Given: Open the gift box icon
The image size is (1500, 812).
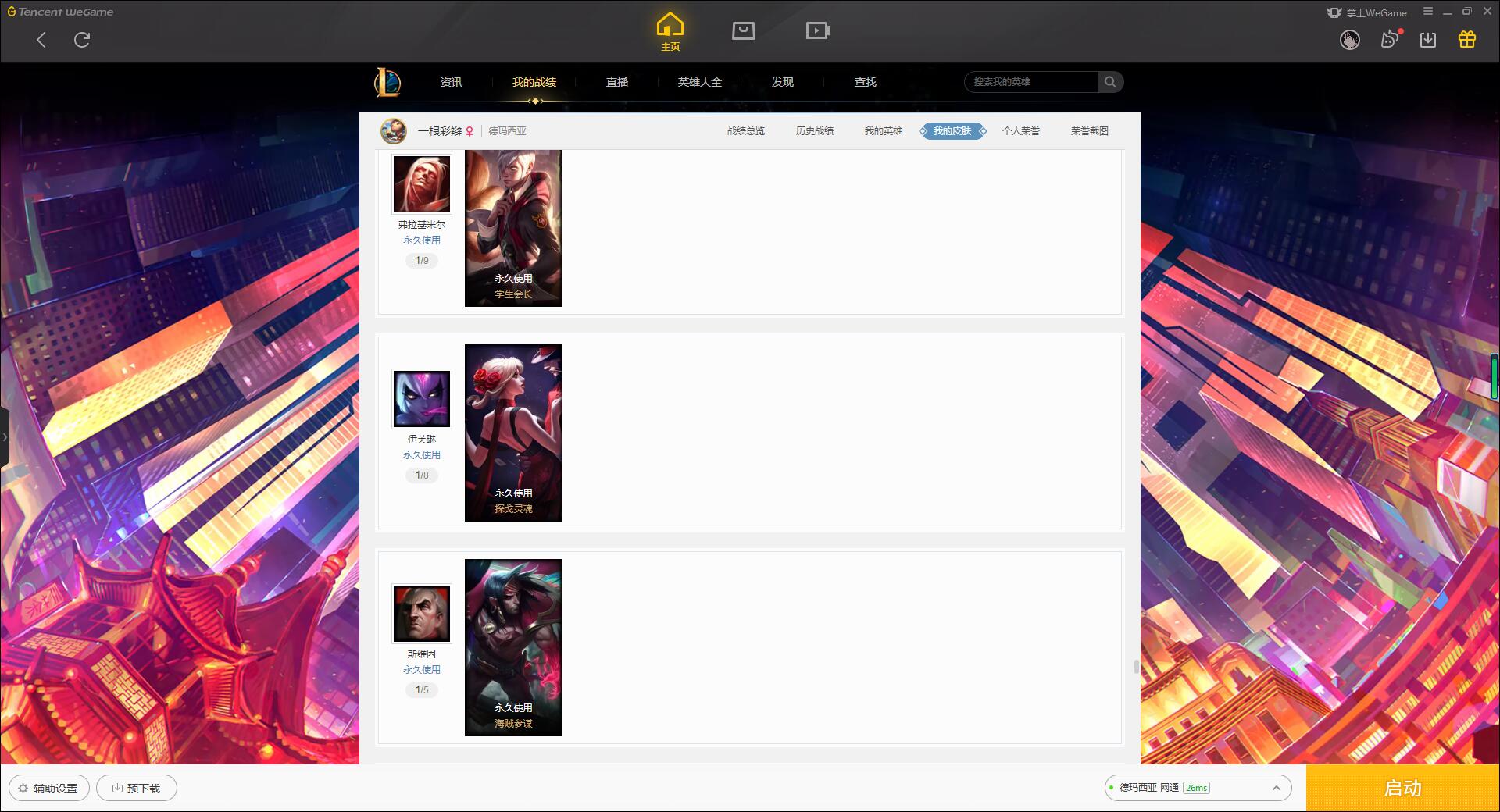Looking at the screenshot, I should [1467, 39].
